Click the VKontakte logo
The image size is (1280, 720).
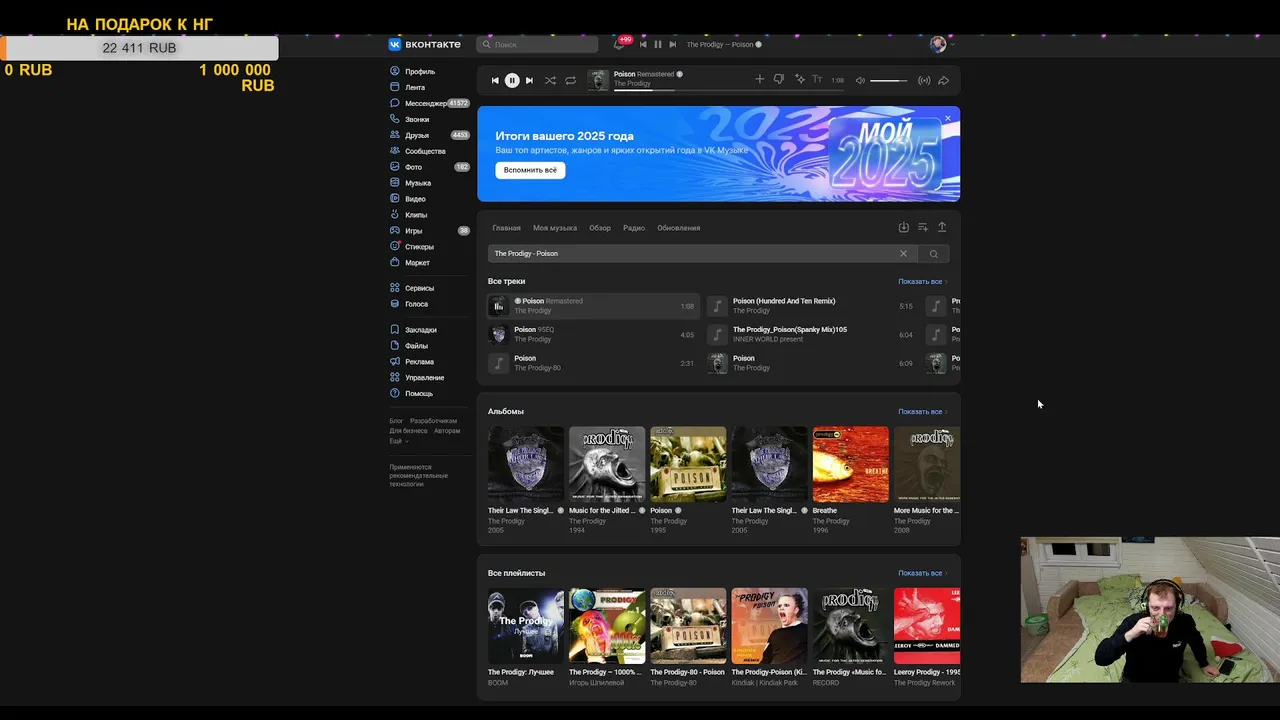[x=425, y=44]
